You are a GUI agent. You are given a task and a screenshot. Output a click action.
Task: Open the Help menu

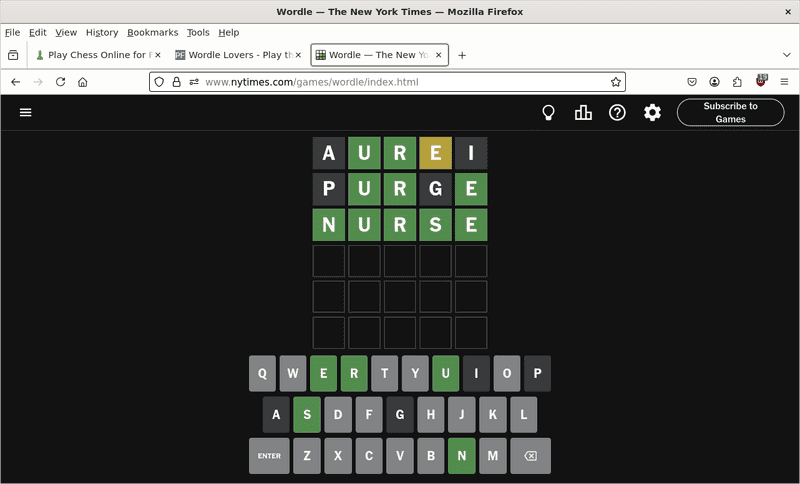[x=229, y=33]
